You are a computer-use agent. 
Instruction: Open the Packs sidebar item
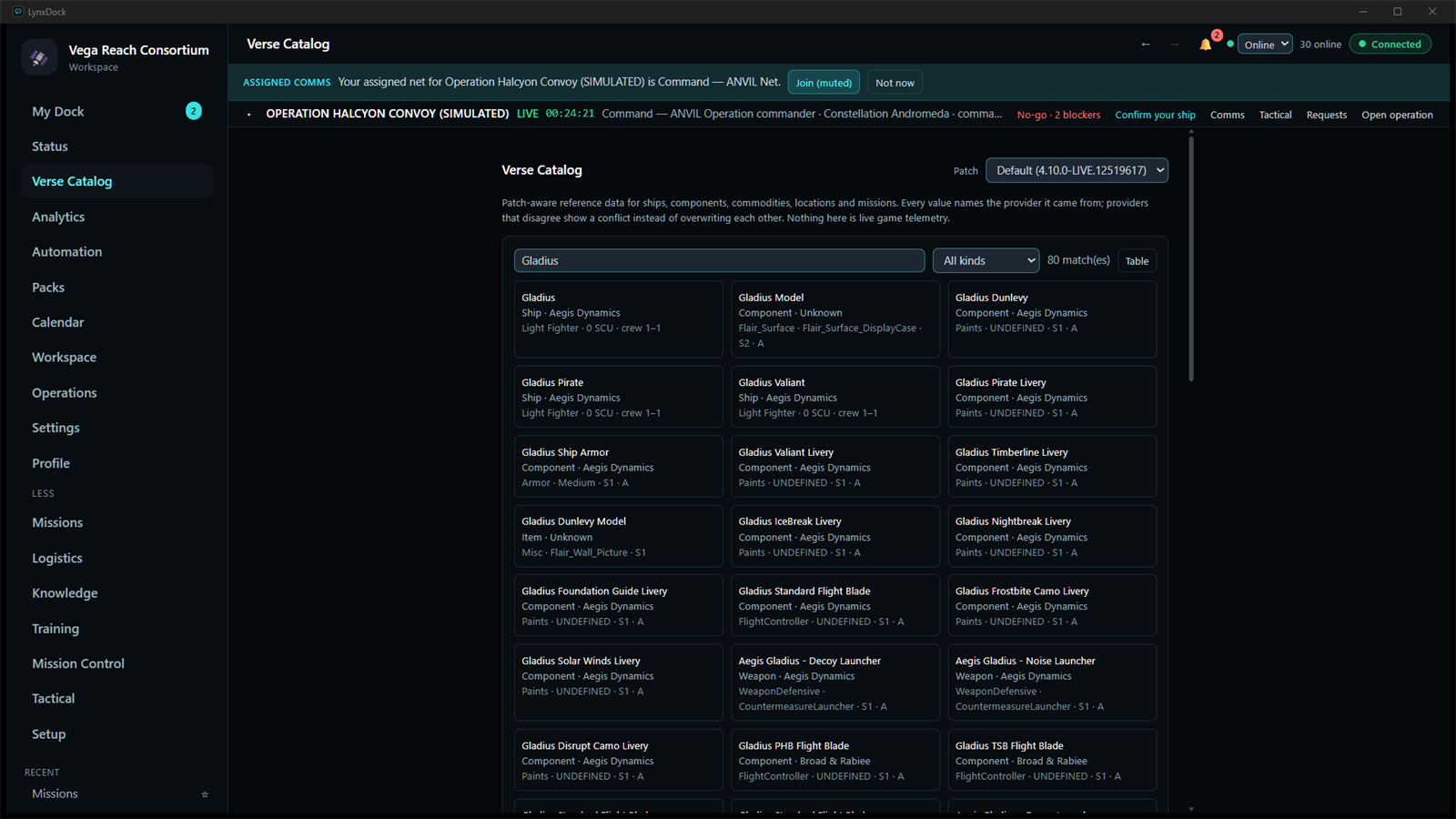pyautogui.click(x=116, y=288)
